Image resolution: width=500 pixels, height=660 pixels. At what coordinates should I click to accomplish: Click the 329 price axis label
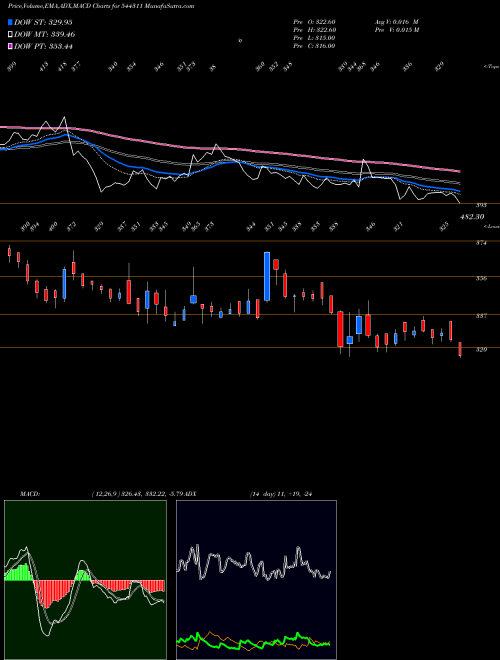pos(482,349)
